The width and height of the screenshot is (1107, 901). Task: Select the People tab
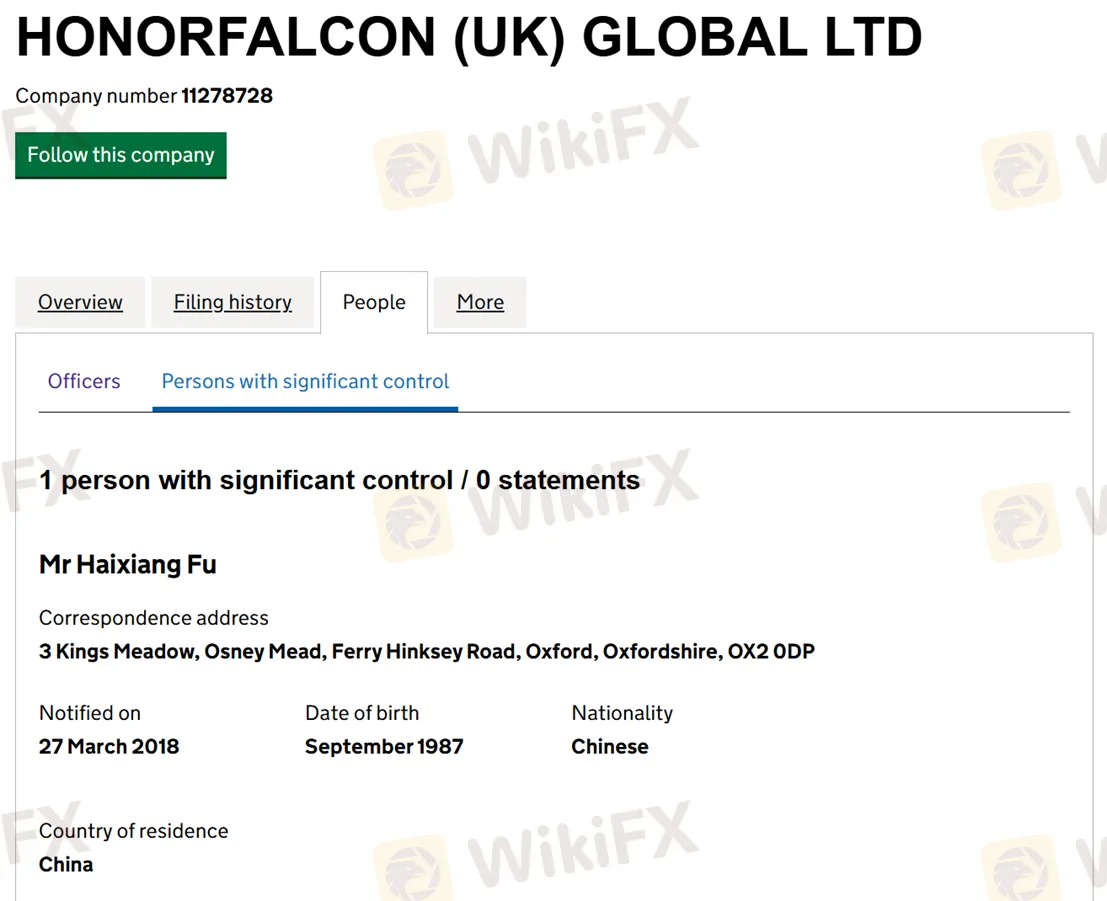(x=374, y=302)
